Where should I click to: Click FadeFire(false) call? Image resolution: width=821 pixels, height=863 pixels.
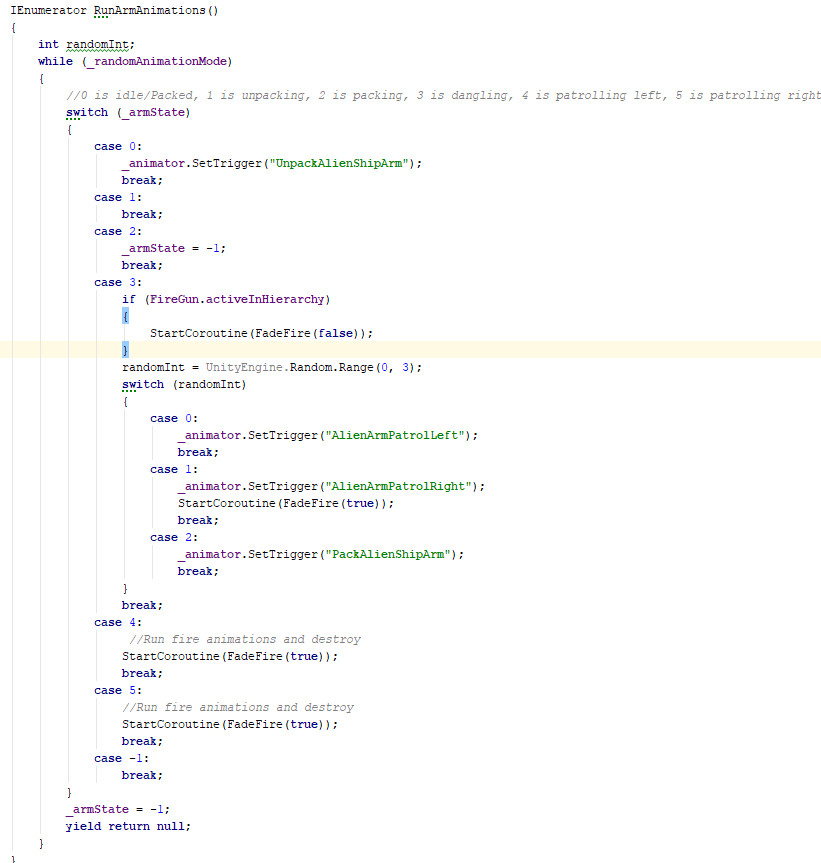[x=307, y=334]
